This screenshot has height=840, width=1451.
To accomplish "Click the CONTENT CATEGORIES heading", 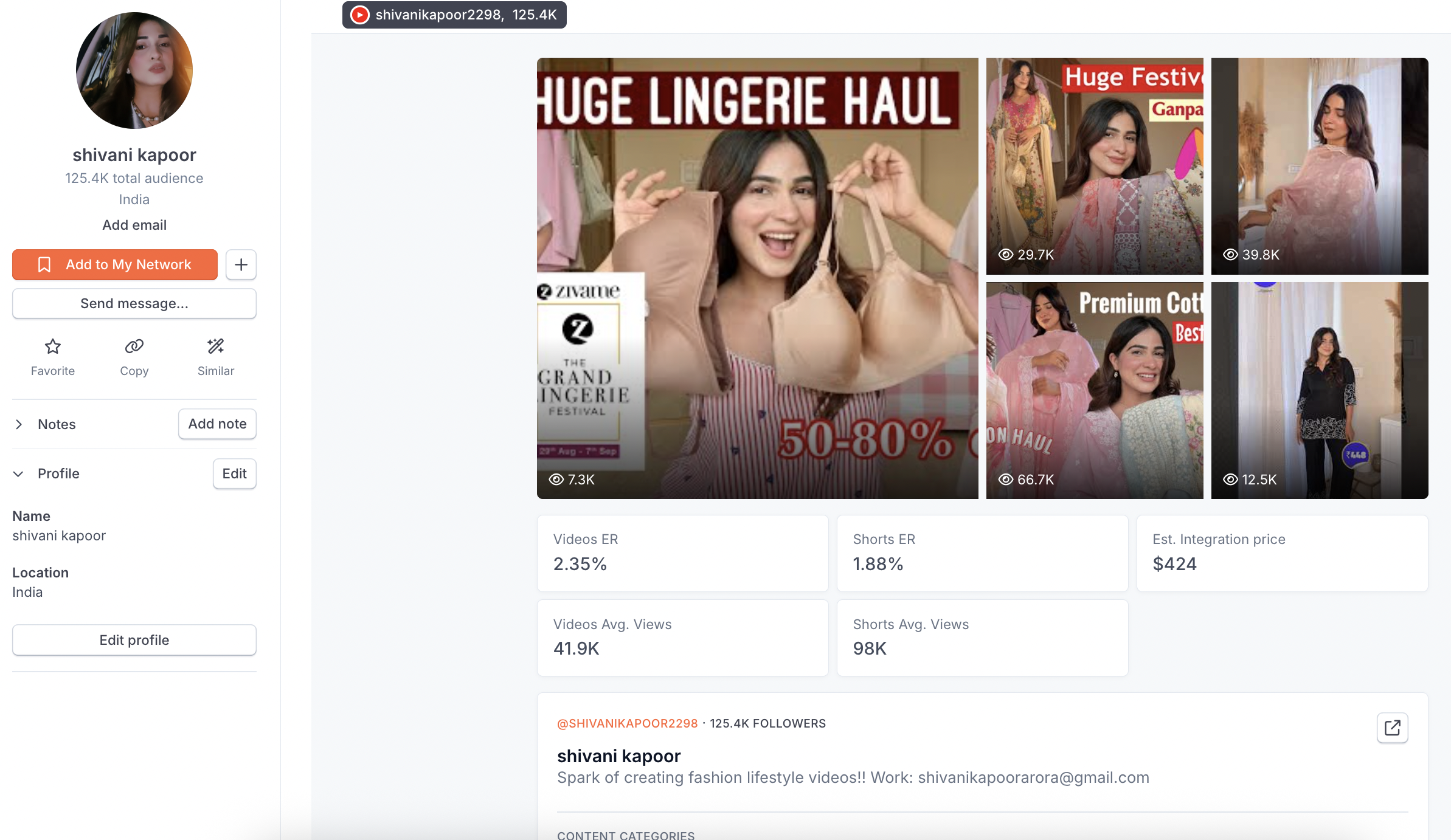I will click(x=626, y=835).
